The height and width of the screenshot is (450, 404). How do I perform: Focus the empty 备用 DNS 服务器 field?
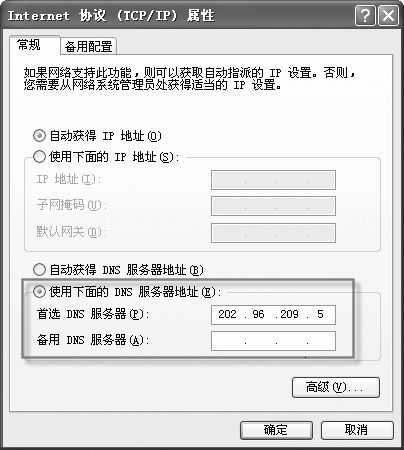pos(273,341)
